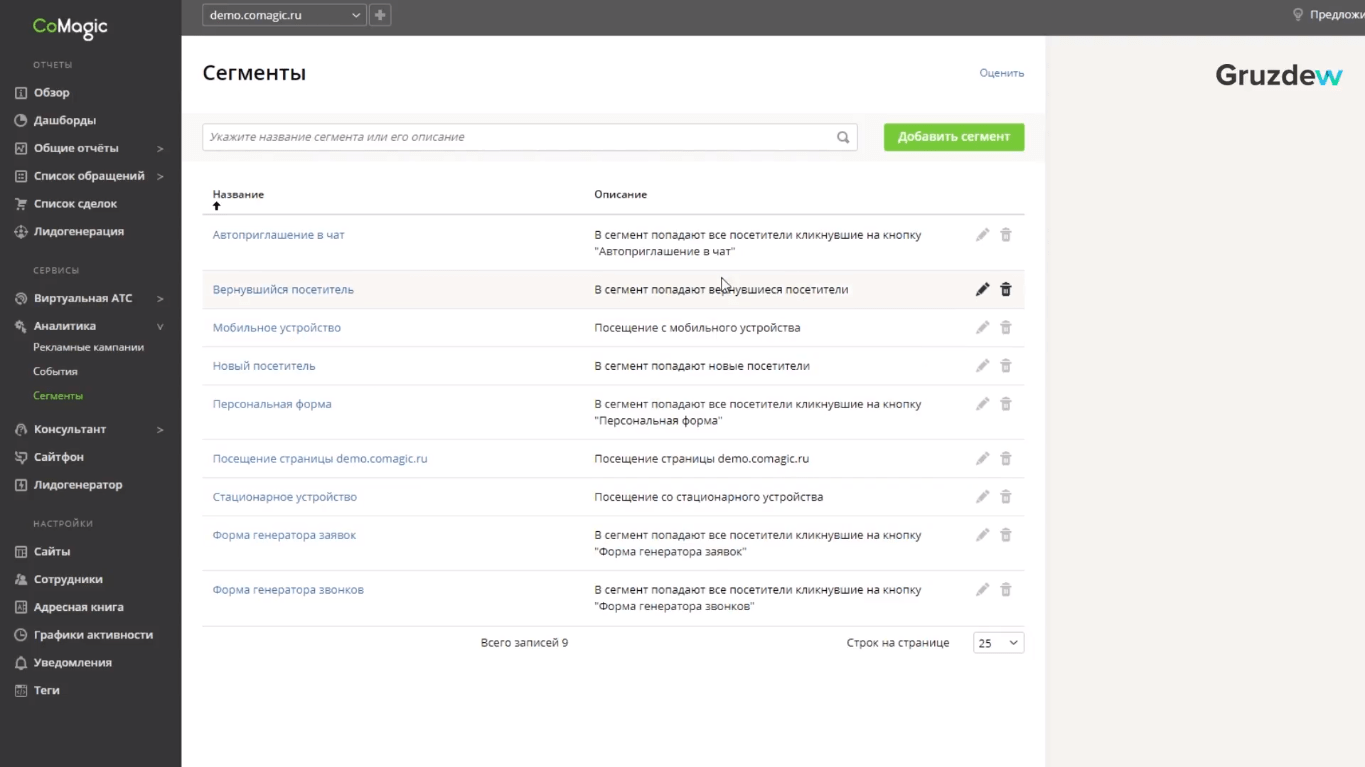Edit the Форма генератора заявок segment

click(982, 534)
